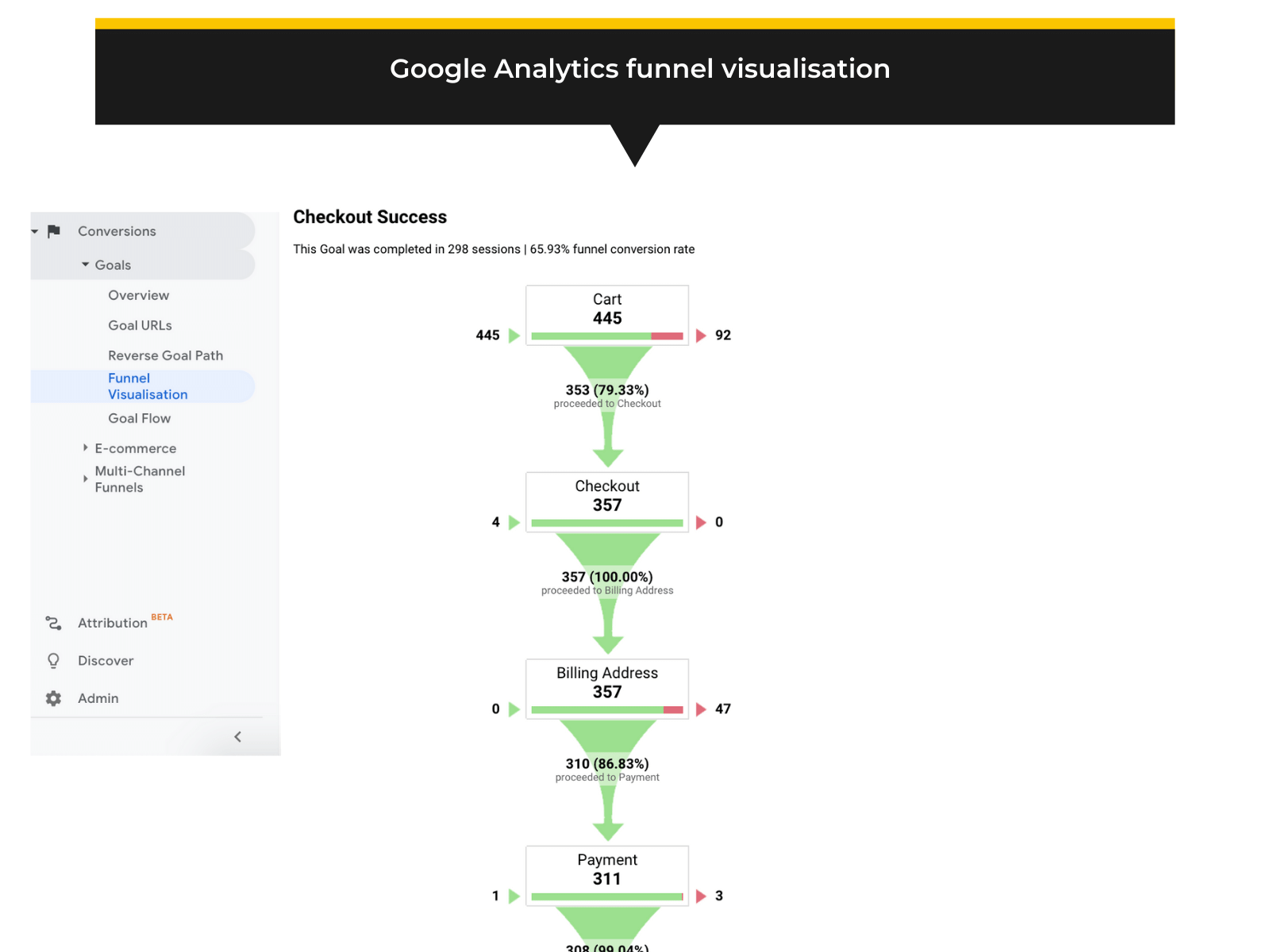Click the red exit arrow showing 47
The image size is (1270, 952).
coord(700,709)
